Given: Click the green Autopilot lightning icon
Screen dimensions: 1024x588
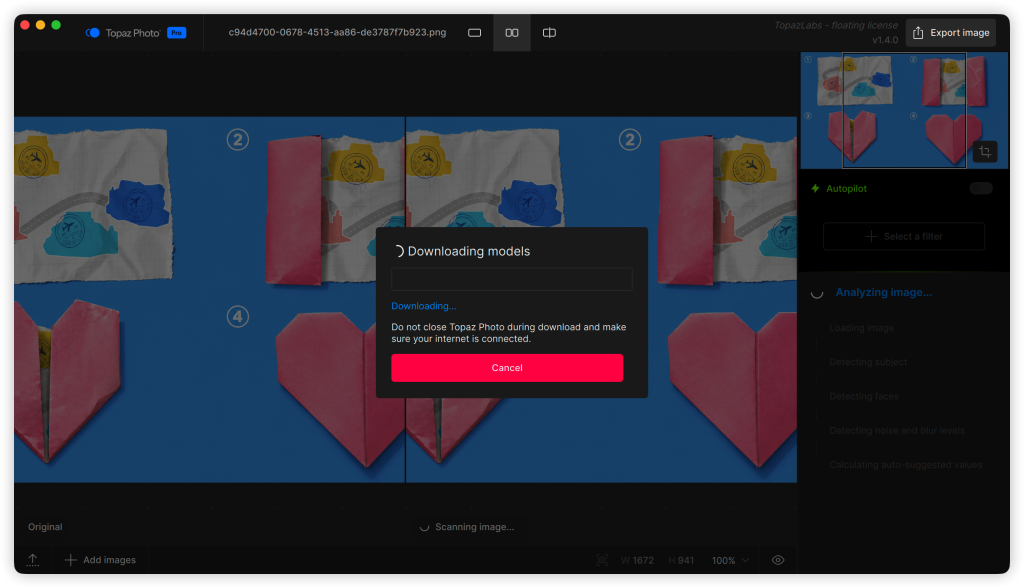Looking at the screenshot, I should [815, 188].
